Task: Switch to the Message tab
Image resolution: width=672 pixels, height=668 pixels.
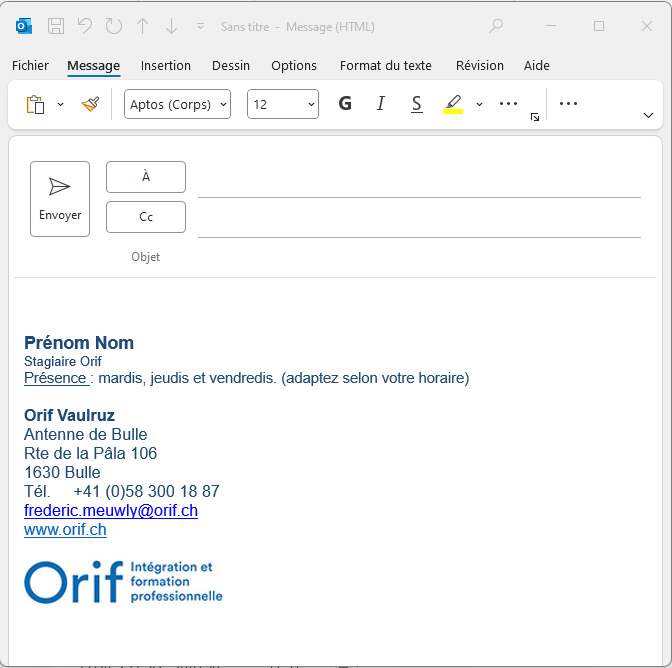Action: 93,66
